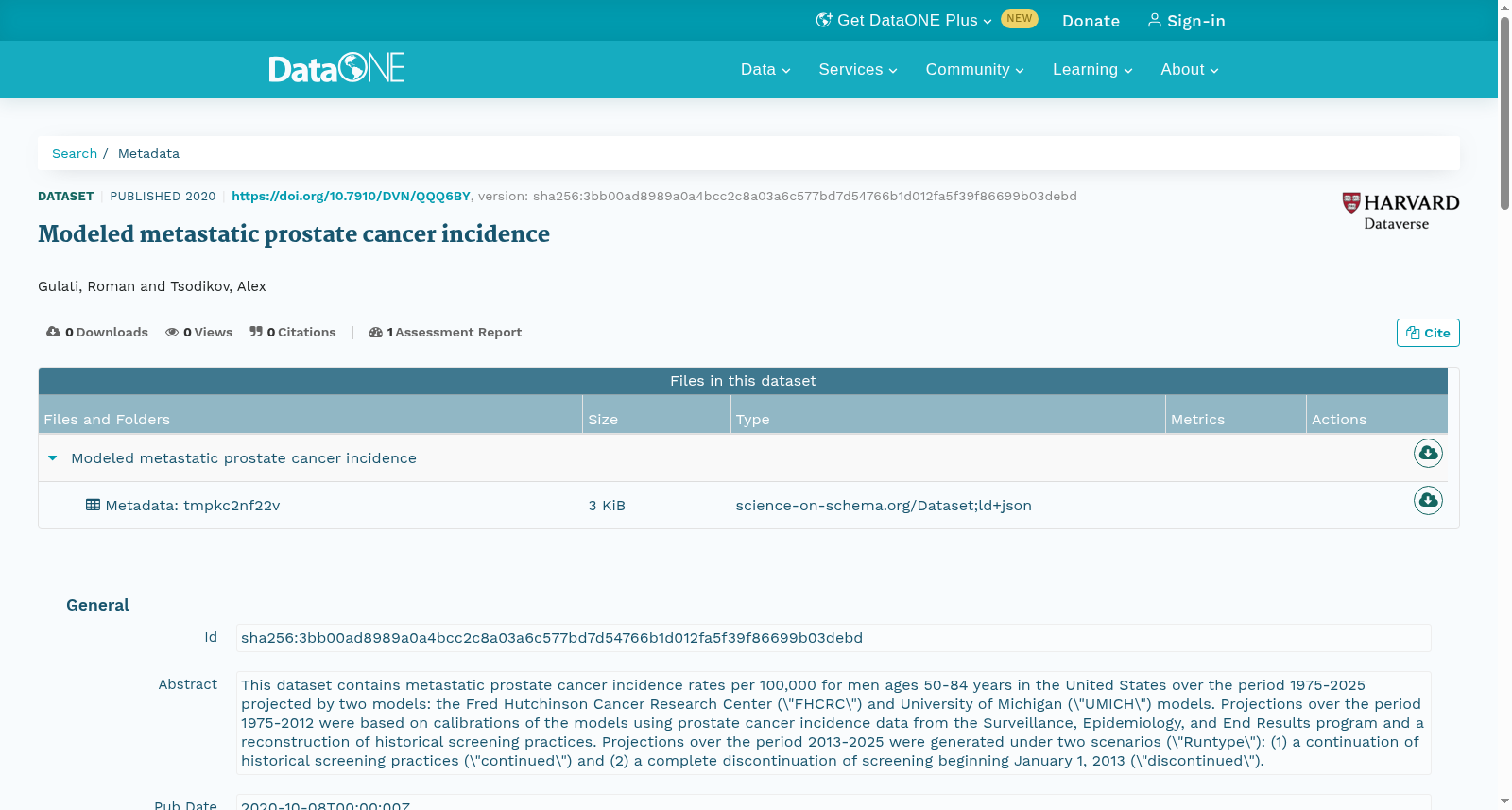Click the Assessment Report gauge icon
The height and width of the screenshot is (810, 1512).
tap(376, 332)
